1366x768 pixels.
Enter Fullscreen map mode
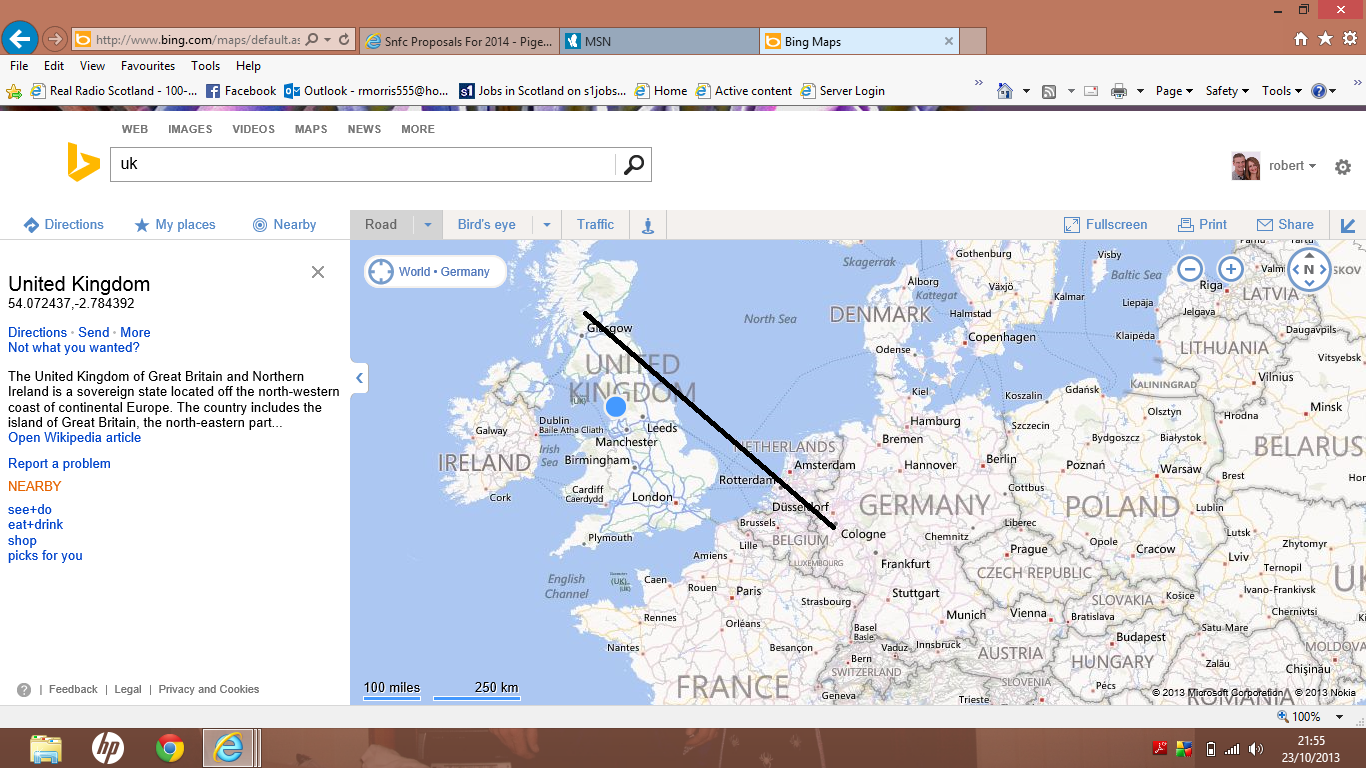tap(1105, 225)
